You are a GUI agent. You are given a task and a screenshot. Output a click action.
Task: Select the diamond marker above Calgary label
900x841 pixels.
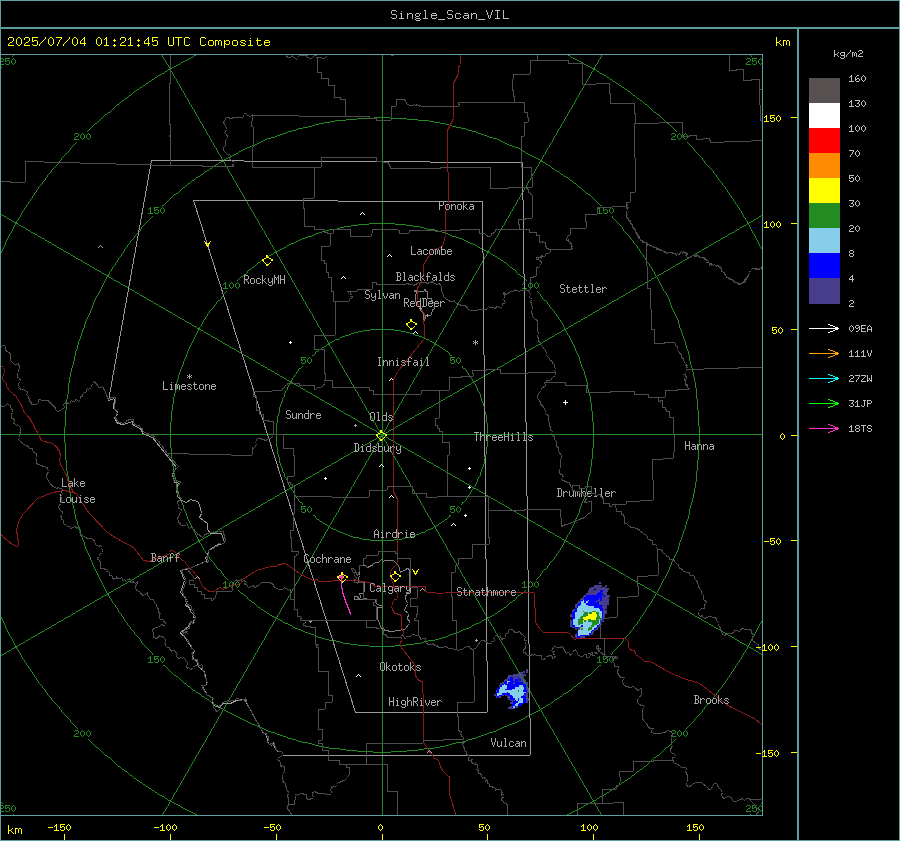(395, 576)
